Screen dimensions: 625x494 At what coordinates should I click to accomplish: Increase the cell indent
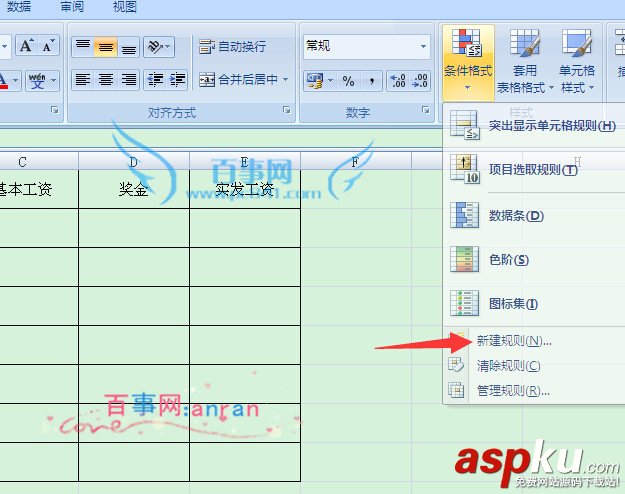[177, 79]
